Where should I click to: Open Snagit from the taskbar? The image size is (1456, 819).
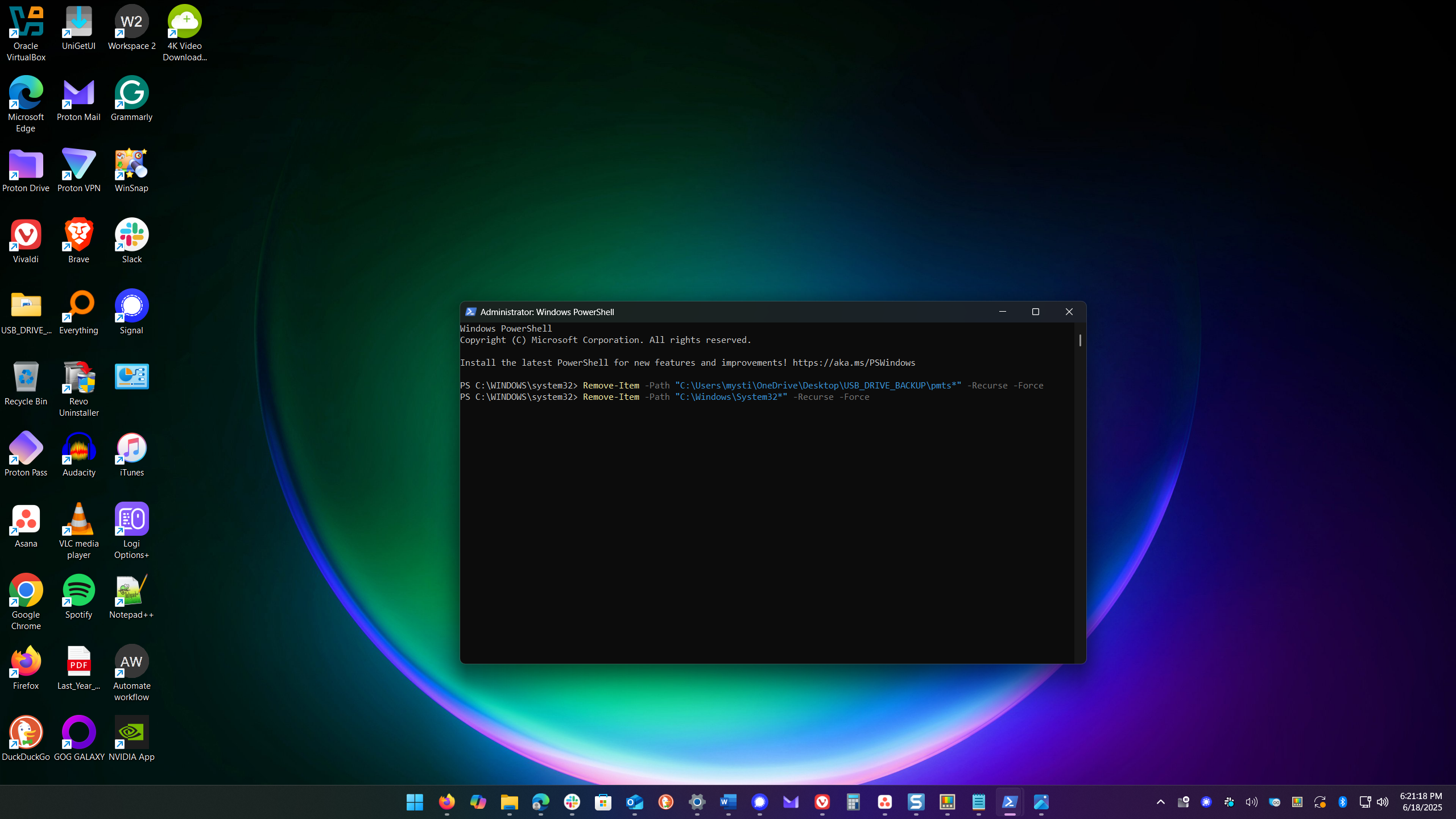point(916,802)
